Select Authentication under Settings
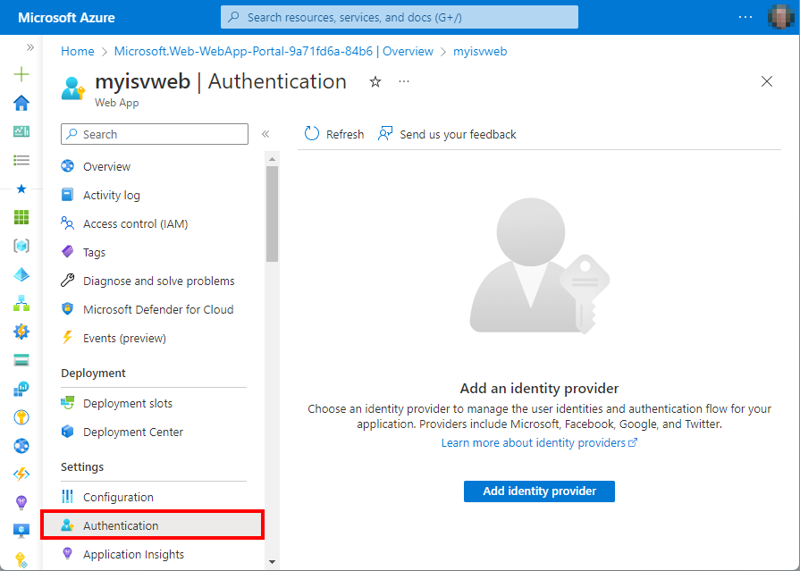Viewport: 800px width, 571px height. [x=152, y=525]
